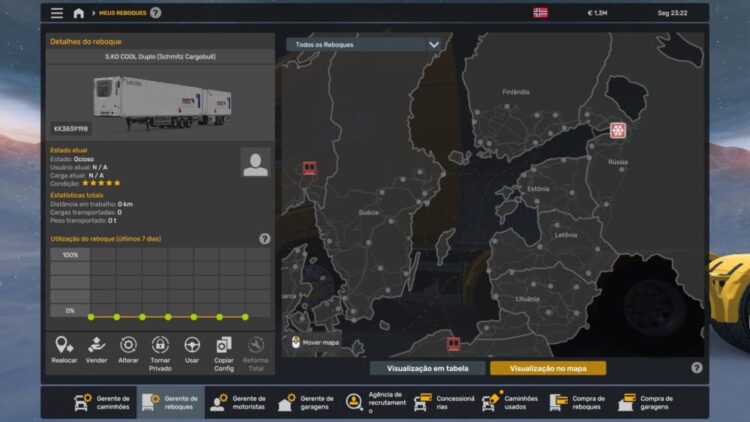The image size is (750, 422).
Task: Select the red trailer marker at the map's bottom edge
Action: 453,343
